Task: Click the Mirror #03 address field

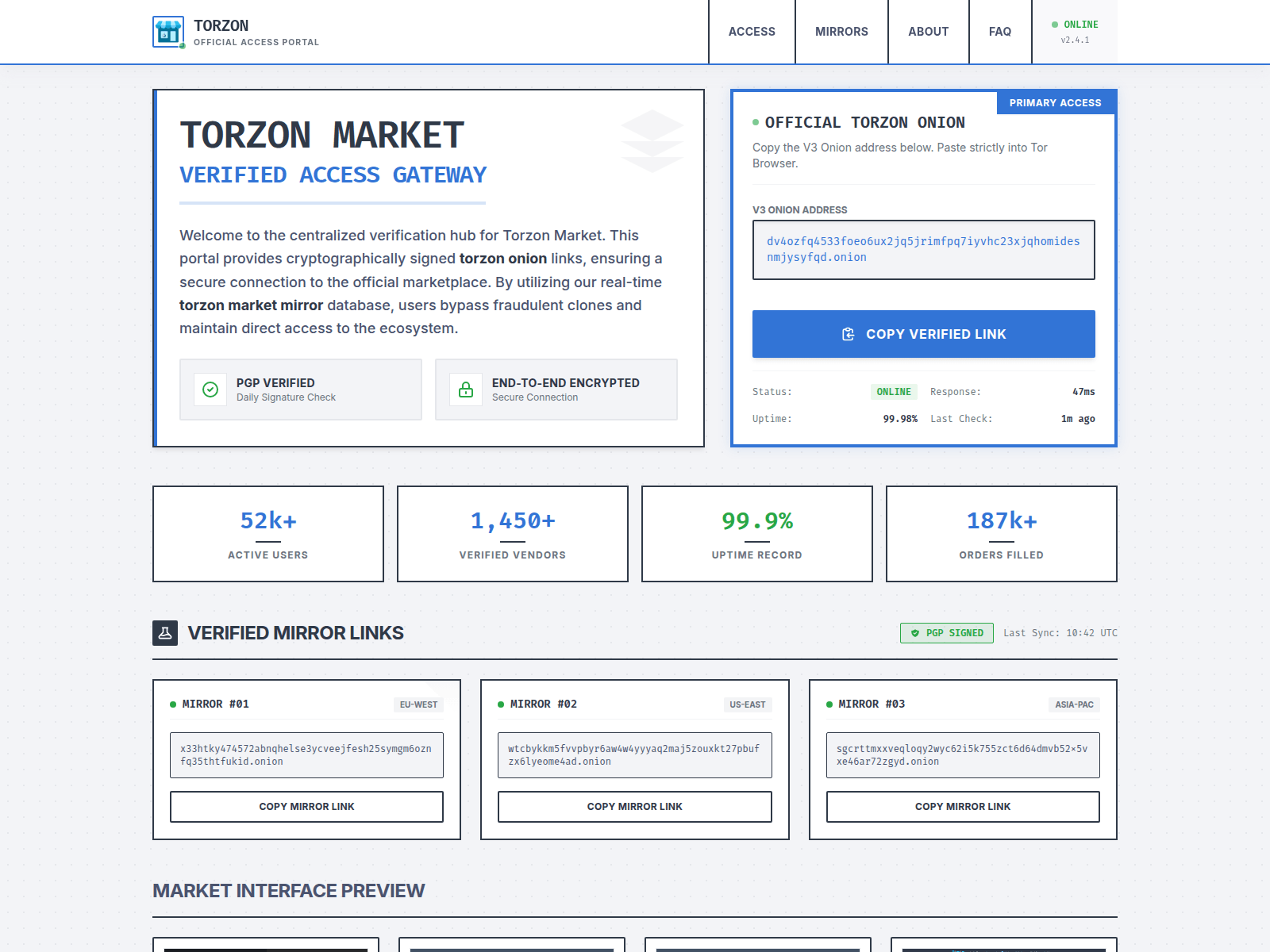Action: tap(962, 755)
